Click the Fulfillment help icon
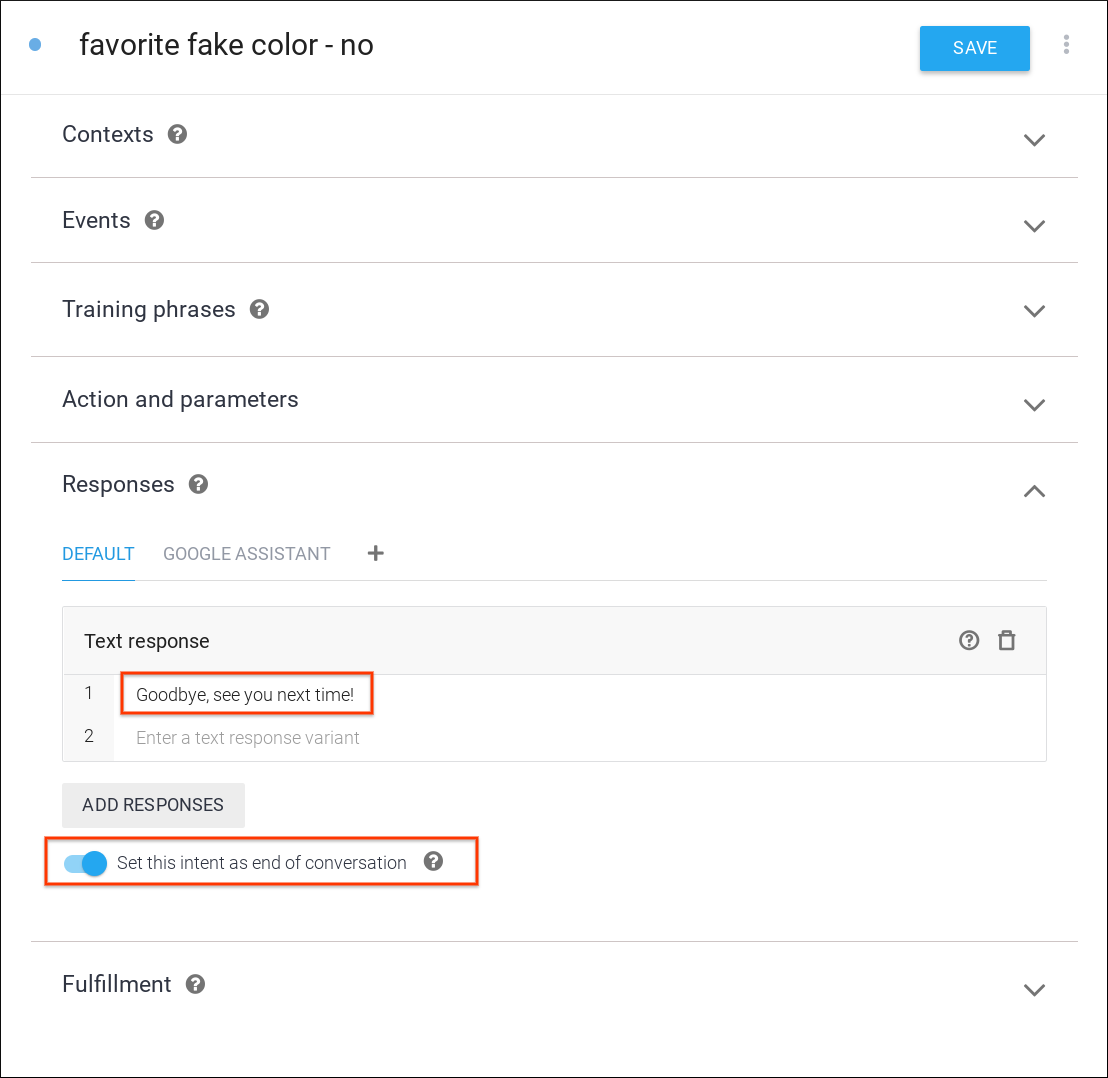1108x1078 pixels. pyautogui.click(x=196, y=984)
